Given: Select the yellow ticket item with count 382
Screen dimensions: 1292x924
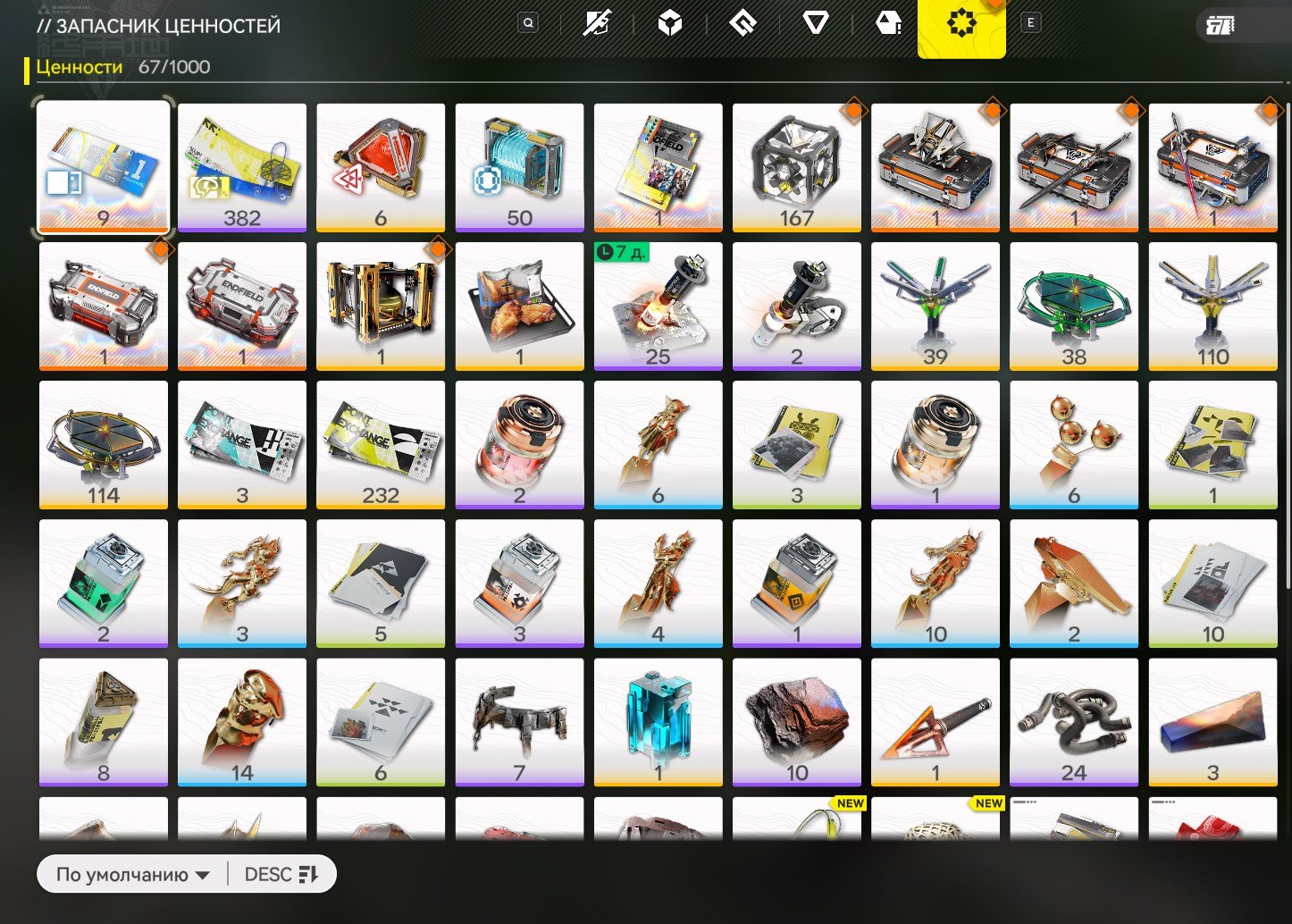Looking at the screenshot, I should pos(242,167).
